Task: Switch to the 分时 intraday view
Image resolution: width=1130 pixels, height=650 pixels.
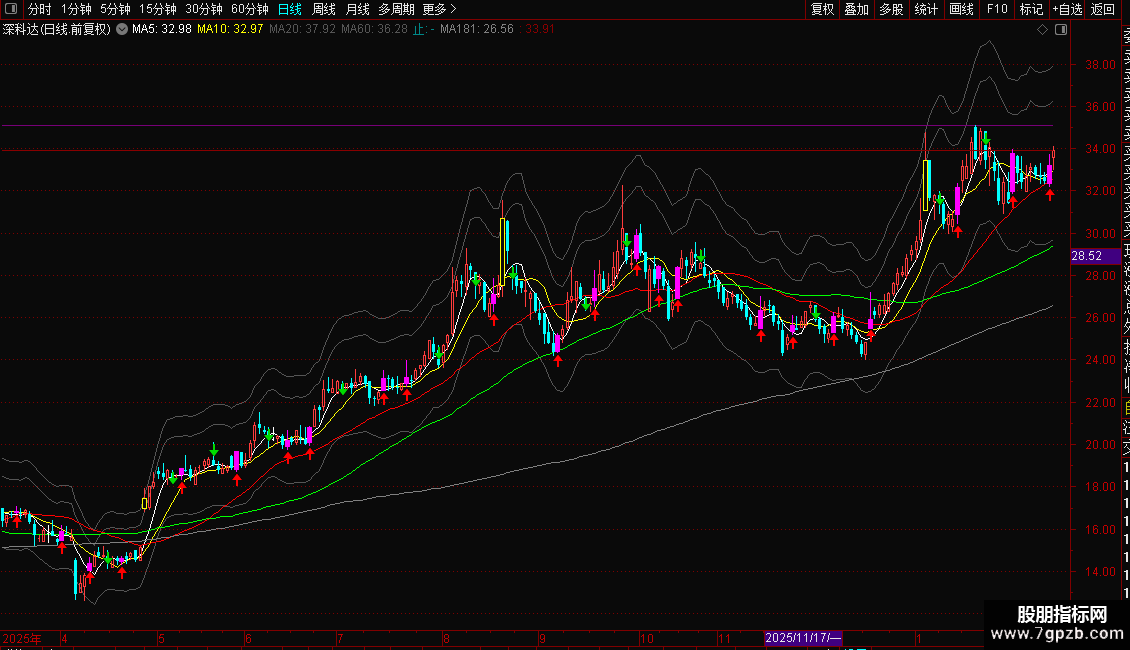Action: coord(39,9)
